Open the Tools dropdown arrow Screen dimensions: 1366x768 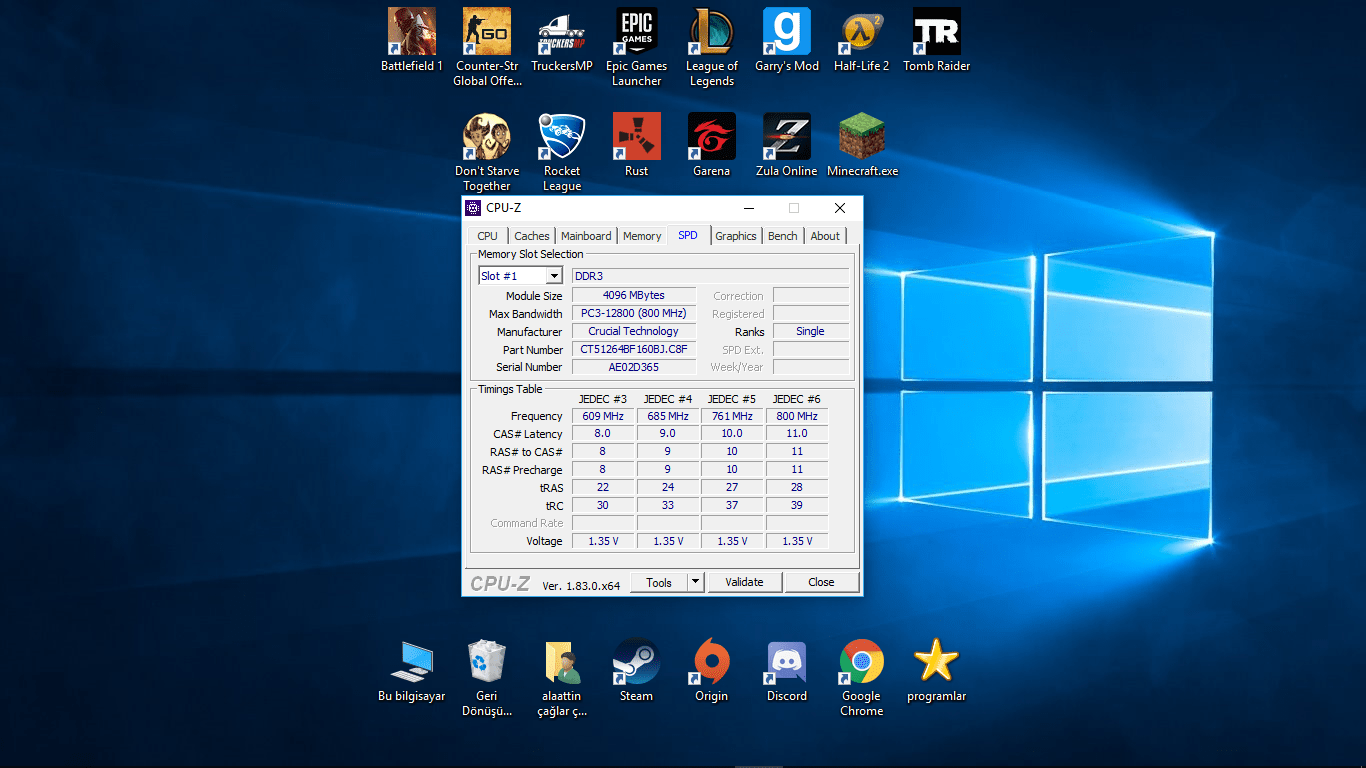point(696,582)
